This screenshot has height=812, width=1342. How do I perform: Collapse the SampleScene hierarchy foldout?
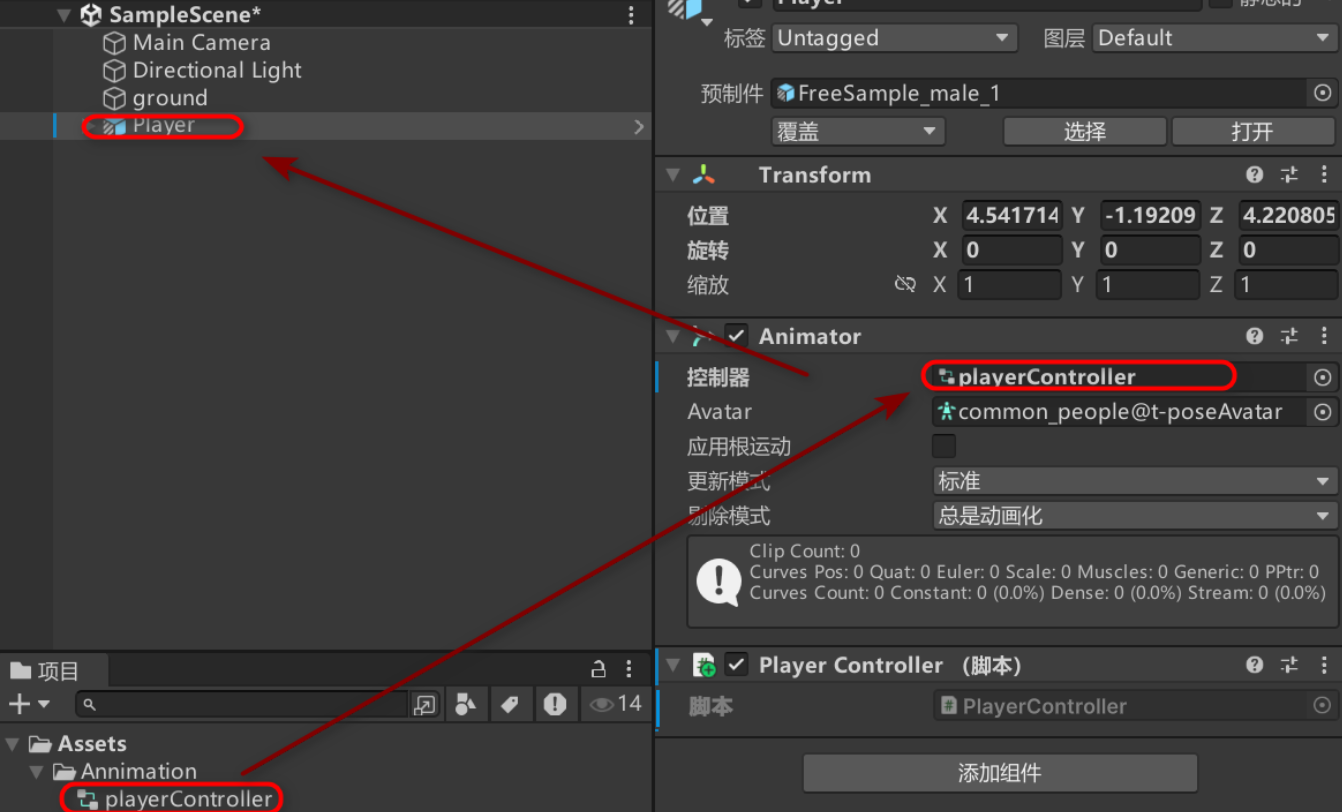coord(65,15)
